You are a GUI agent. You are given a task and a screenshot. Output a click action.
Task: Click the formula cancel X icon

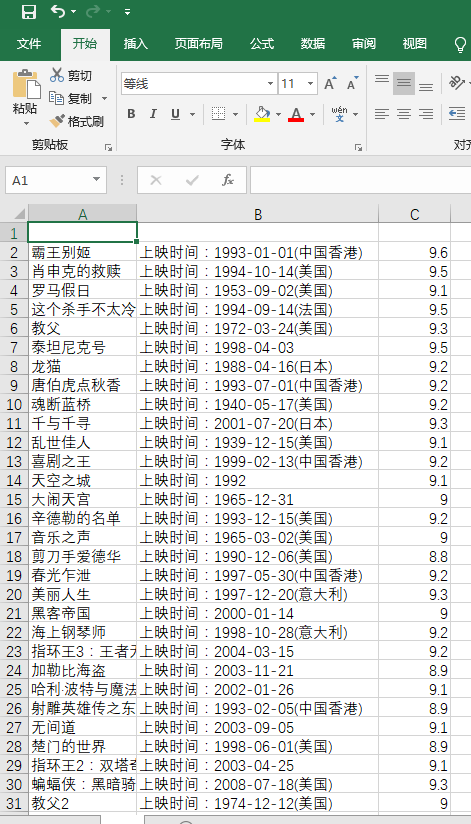[x=156, y=180]
